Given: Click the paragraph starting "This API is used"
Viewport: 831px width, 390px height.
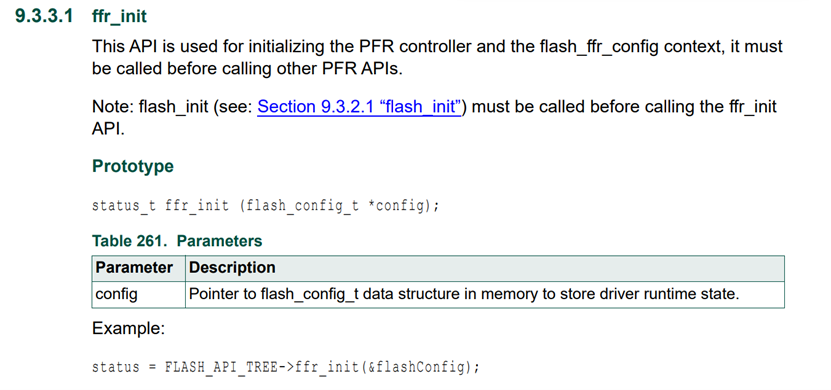Looking at the screenshot, I should point(437,58).
